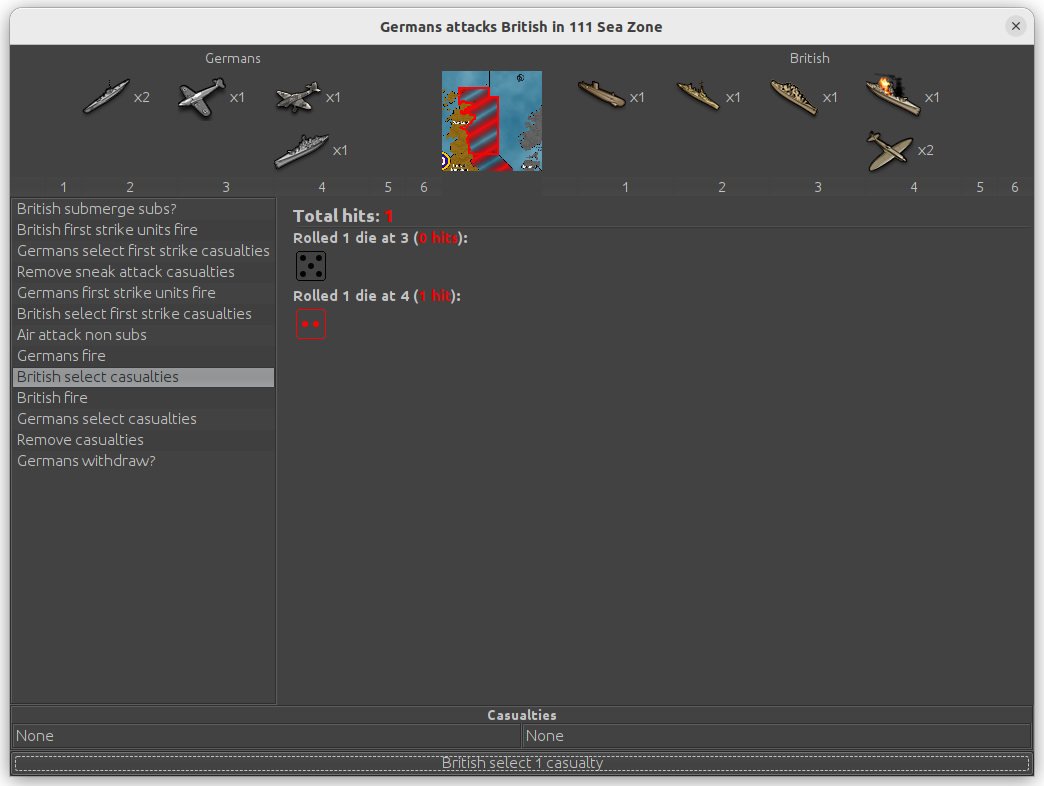Click the red die showing two
Viewport: 1044px width, 786px height.
point(311,325)
